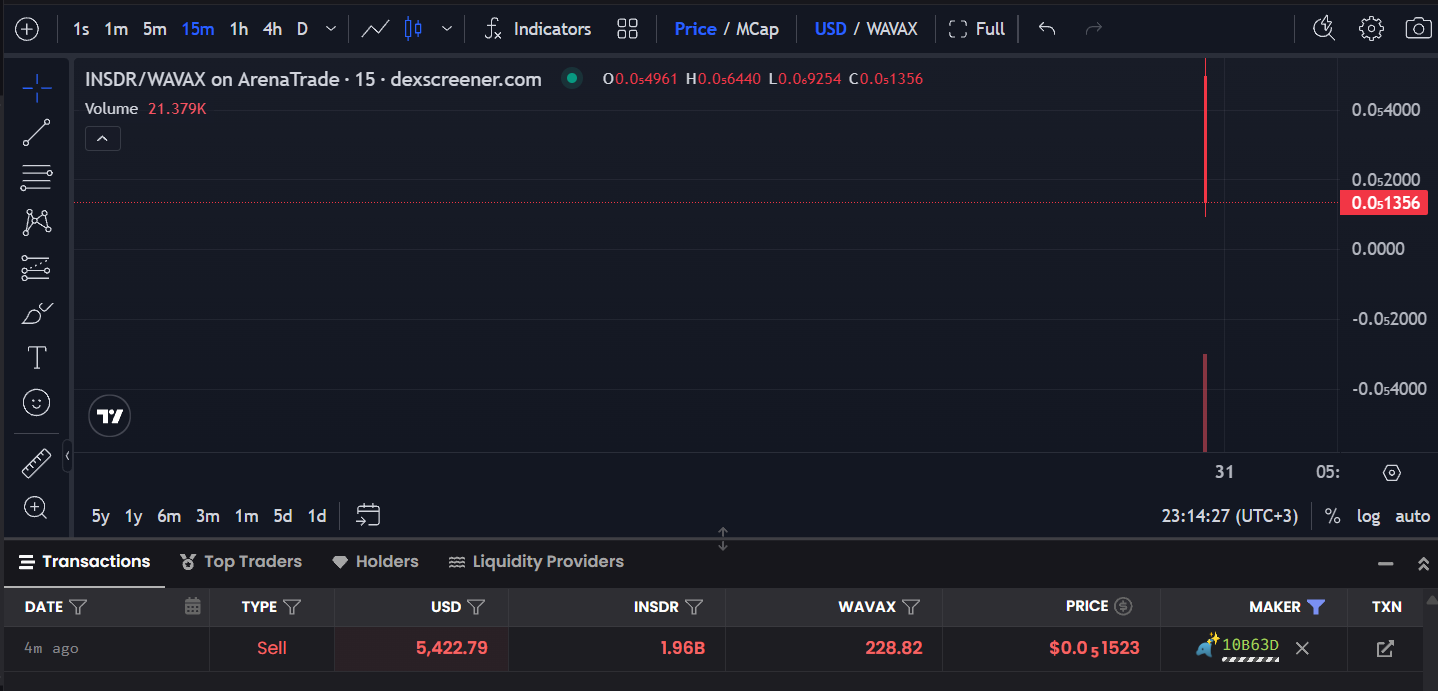Click the undo arrow in toolbar

(x=1047, y=29)
